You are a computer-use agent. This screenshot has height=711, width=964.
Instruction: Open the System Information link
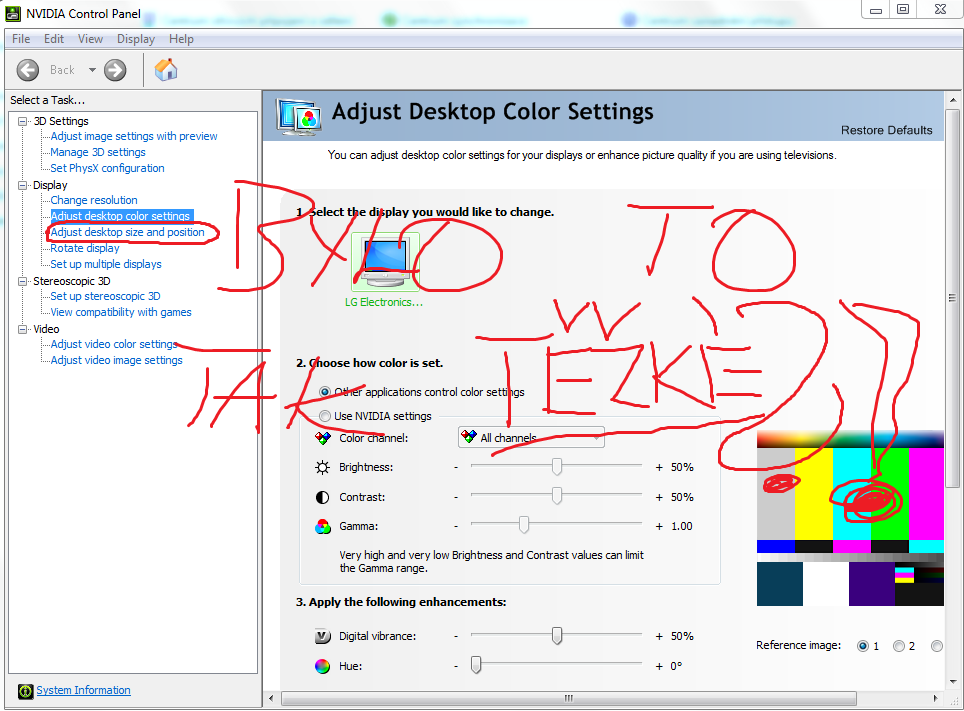tap(83, 690)
